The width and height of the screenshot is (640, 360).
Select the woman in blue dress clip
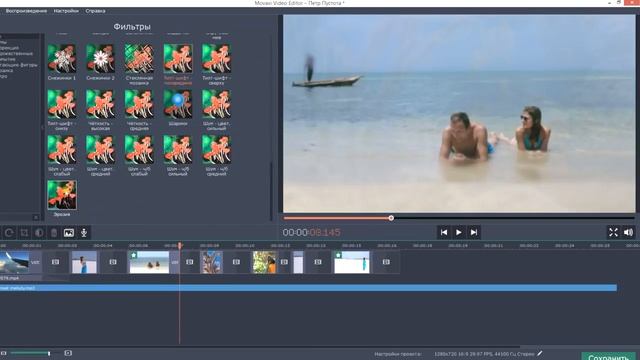point(84,262)
